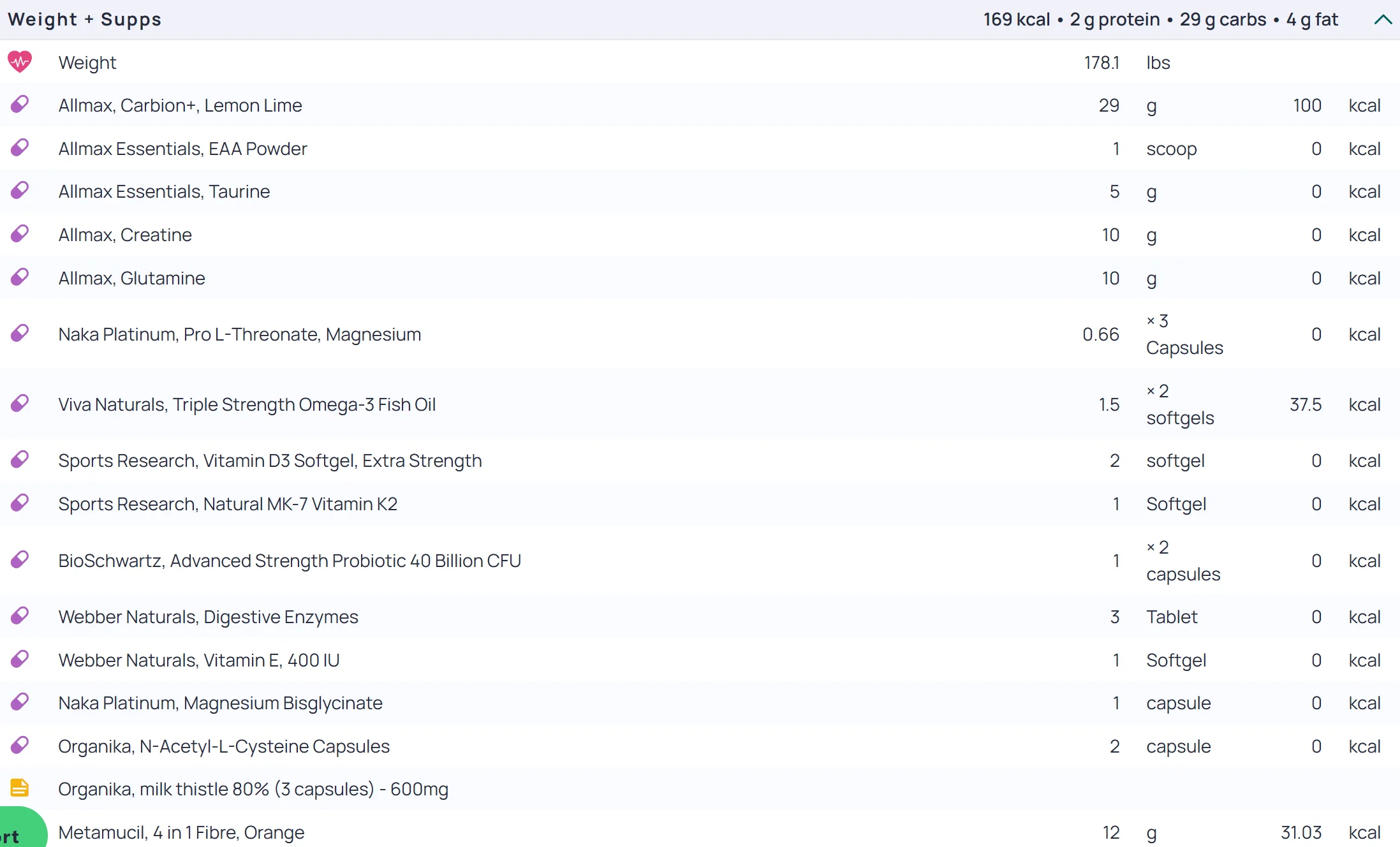Click the pill icon for Allmax Glutamine
This screenshot has width=1400, height=847.
(20, 277)
